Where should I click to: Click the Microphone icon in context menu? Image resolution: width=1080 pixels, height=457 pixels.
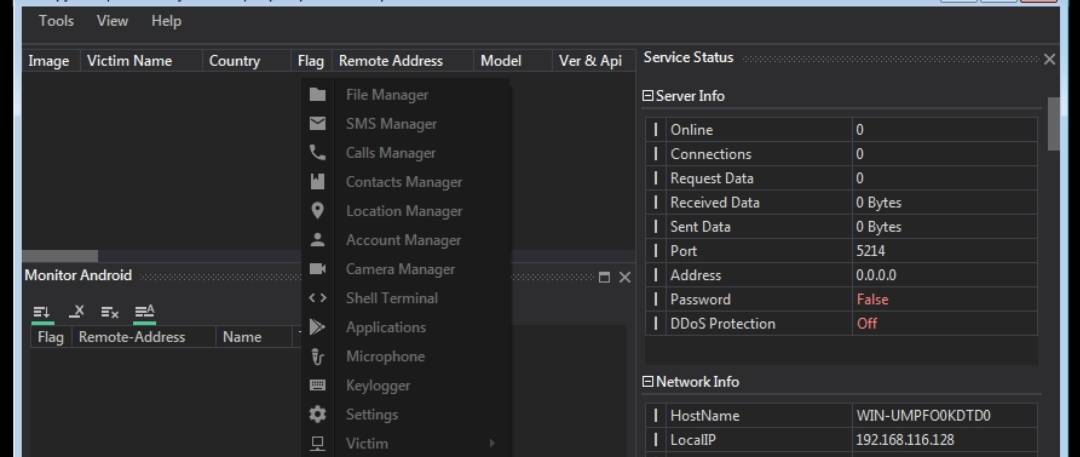[x=318, y=356]
